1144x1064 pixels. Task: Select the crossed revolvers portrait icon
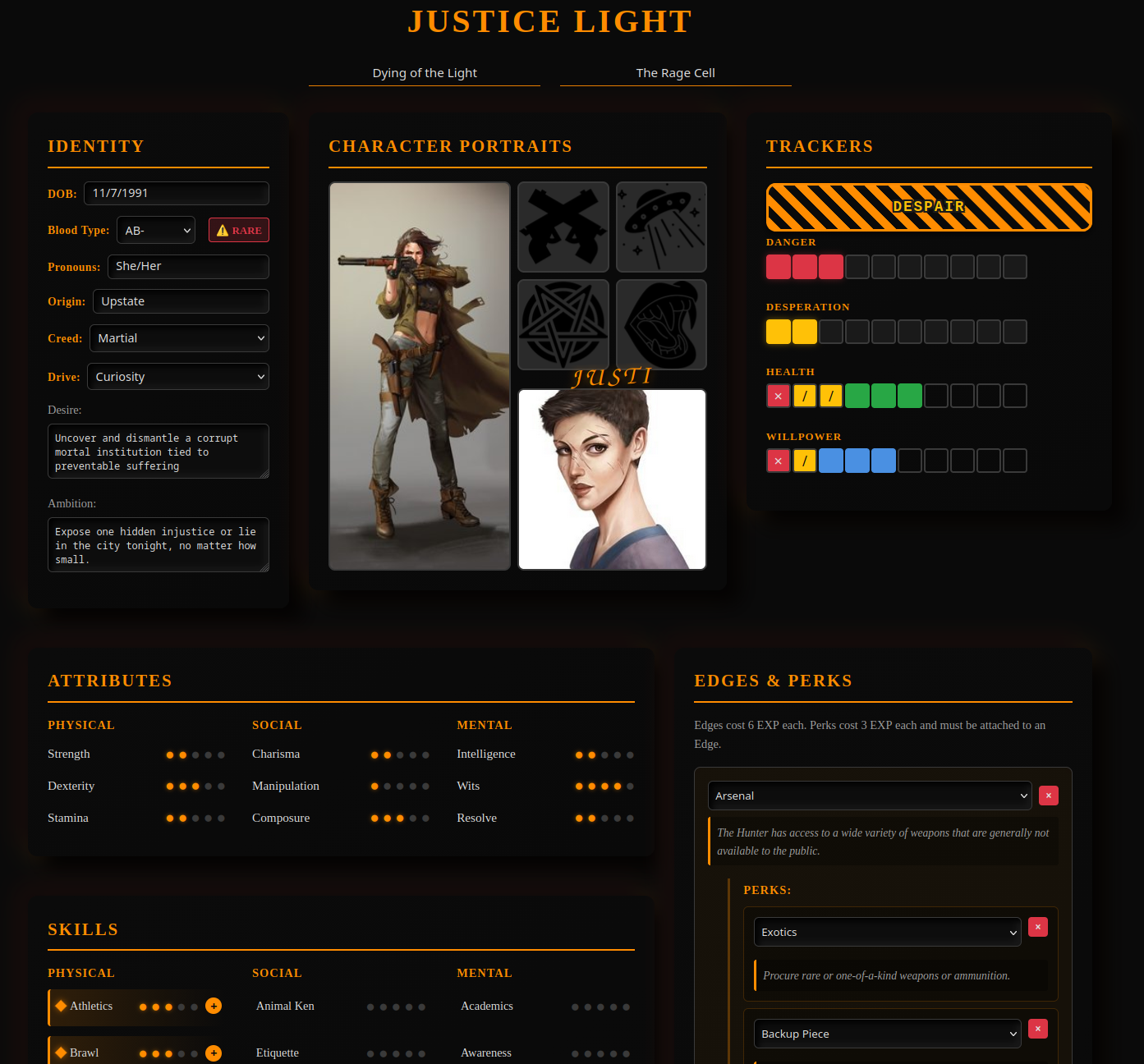click(563, 227)
